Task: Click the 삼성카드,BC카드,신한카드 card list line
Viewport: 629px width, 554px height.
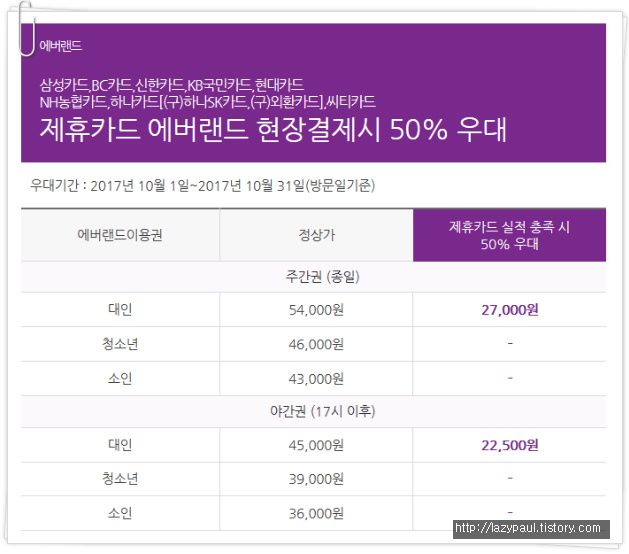Action: pyautogui.click(x=172, y=85)
